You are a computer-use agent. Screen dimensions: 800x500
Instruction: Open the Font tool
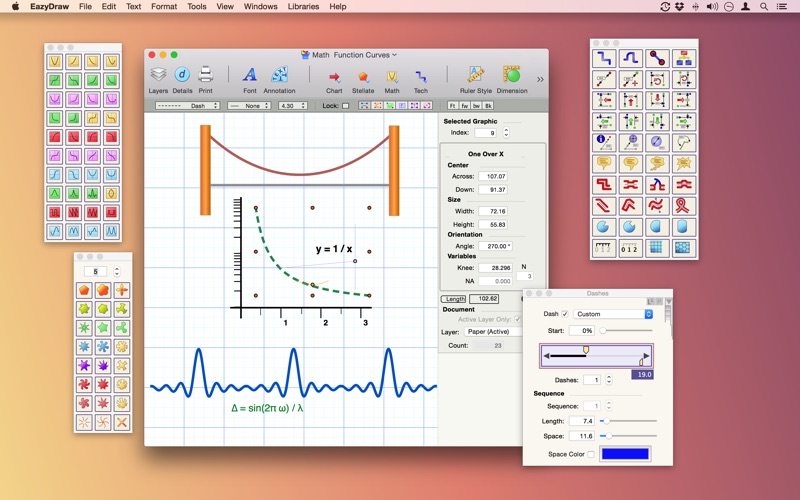pos(250,75)
